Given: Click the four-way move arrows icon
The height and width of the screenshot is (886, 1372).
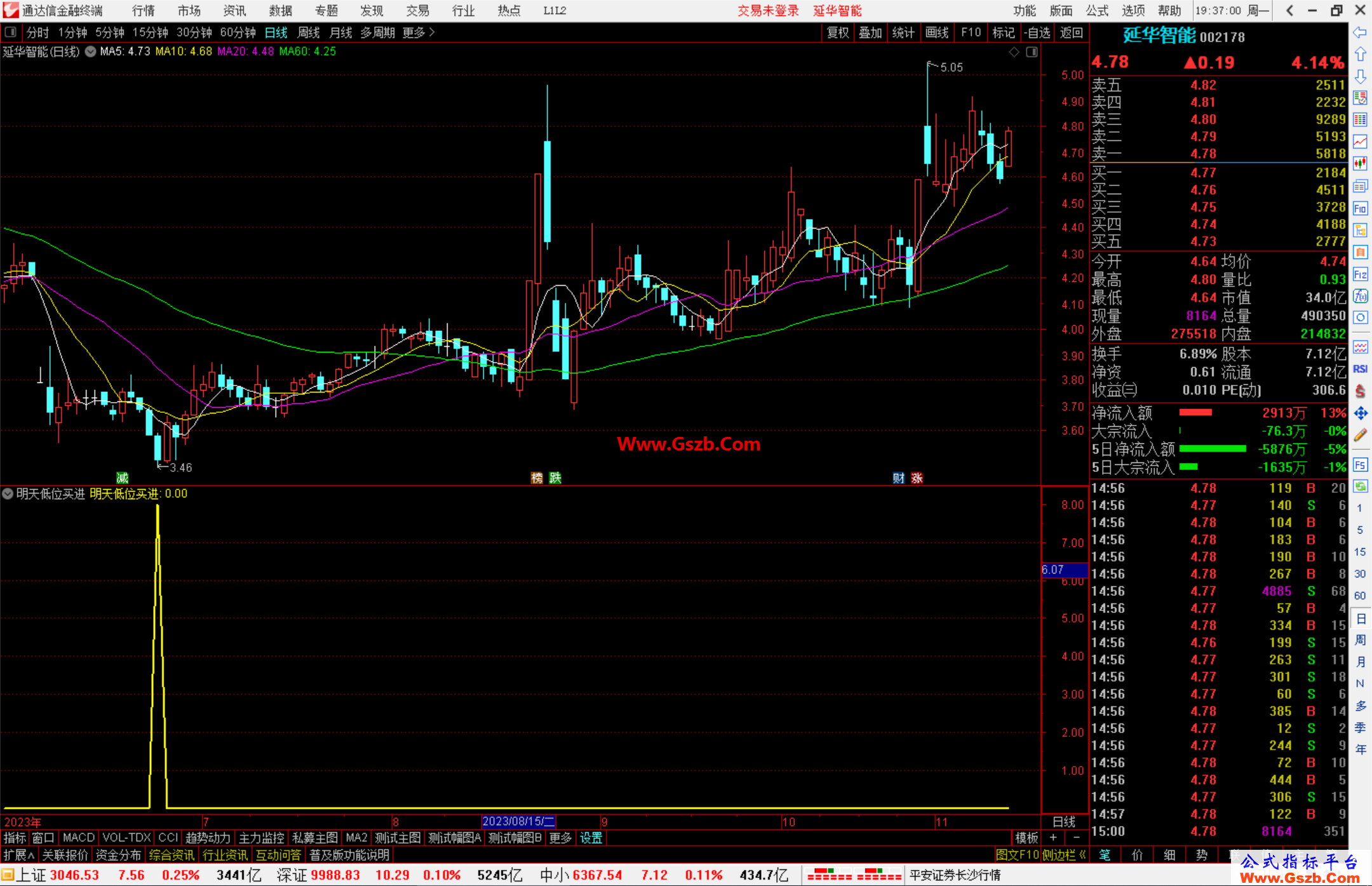Looking at the screenshot, I should tap(1360, 413).
